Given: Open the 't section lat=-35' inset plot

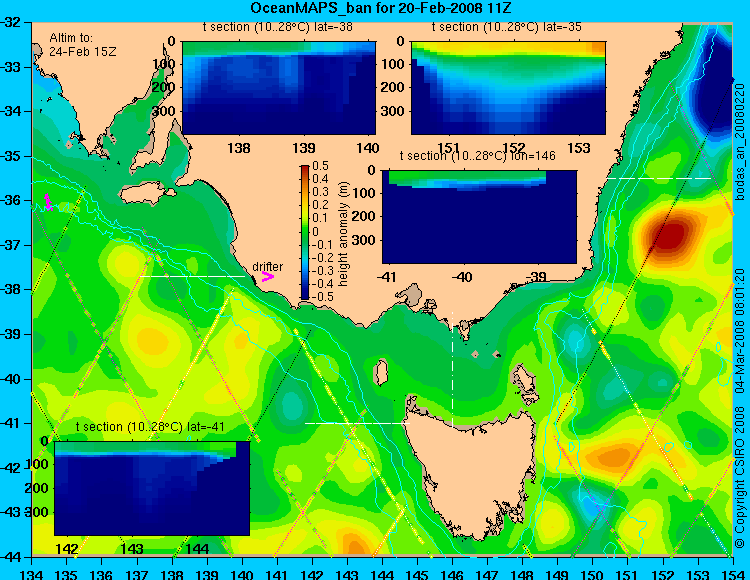Looking at the screenshot, I should (508, 88).
